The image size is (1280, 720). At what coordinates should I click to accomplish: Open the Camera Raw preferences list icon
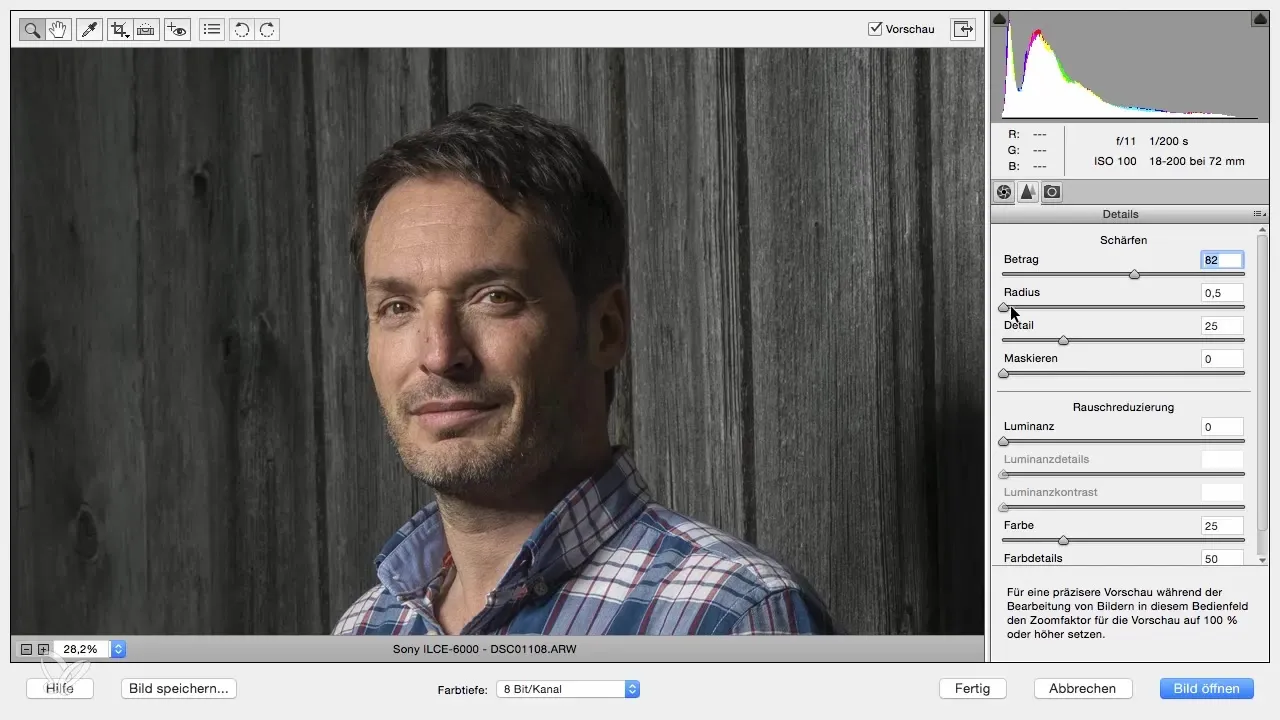(x=211, y=30)
